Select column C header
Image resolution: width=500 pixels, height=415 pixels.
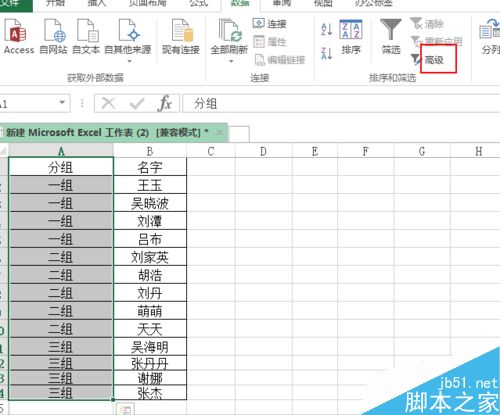click(211, 151)
